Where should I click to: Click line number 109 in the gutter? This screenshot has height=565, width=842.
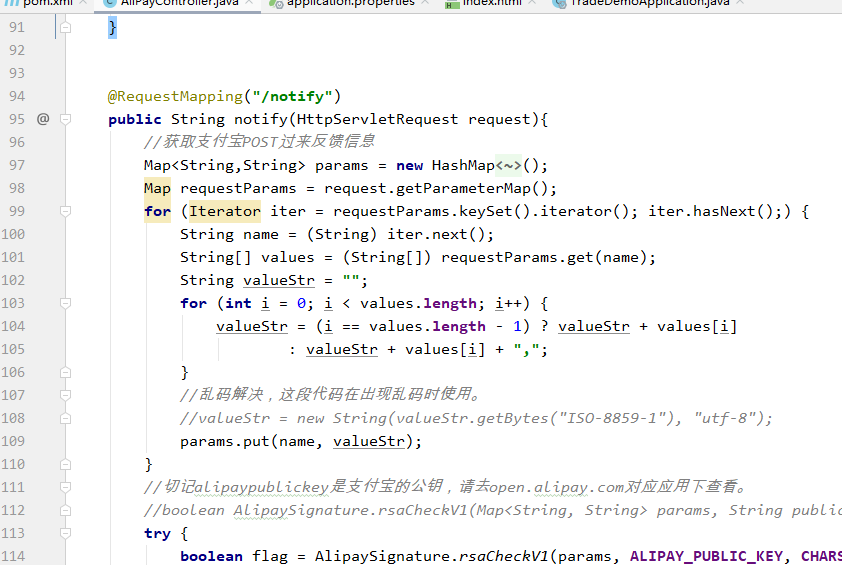pos(13,441)
